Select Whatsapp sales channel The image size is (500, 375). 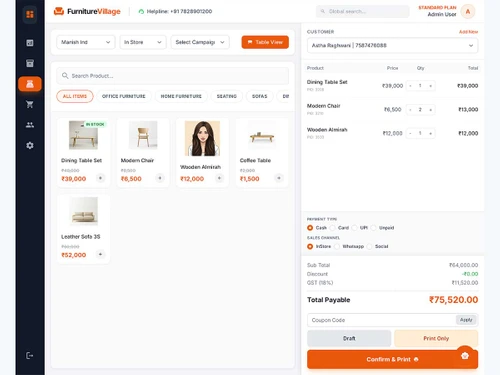(337, 246)
